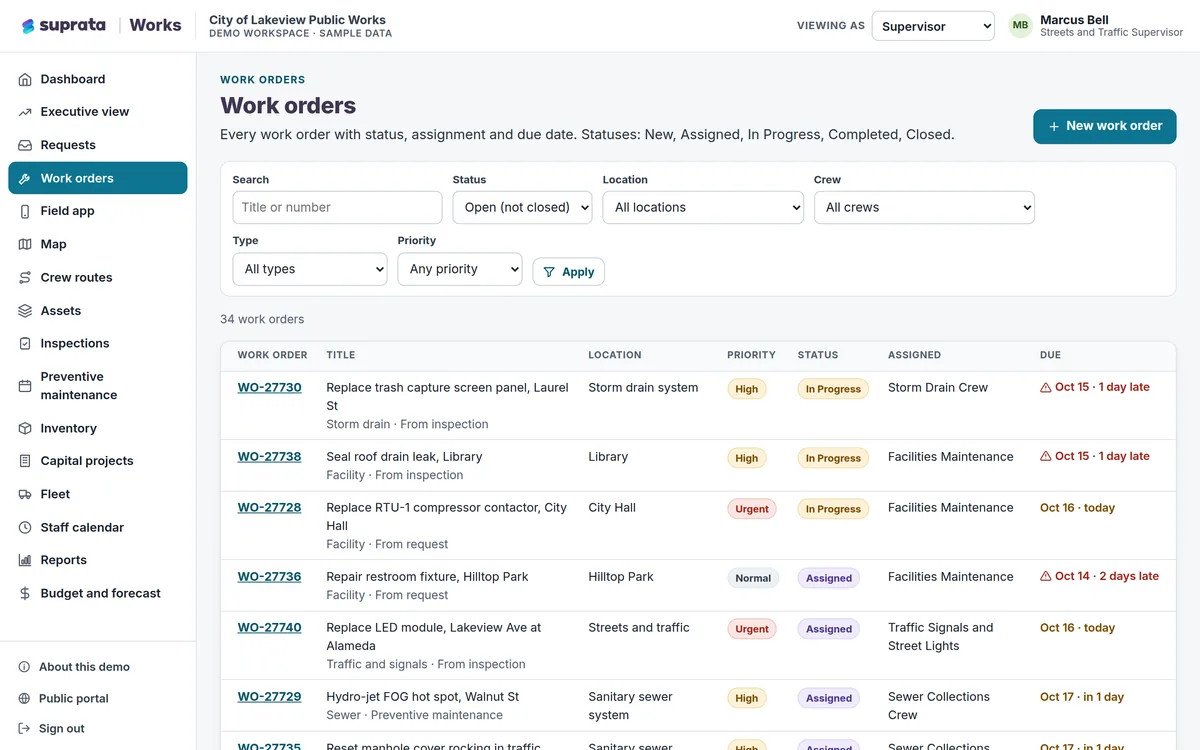Viewport: 1200px width, 750px height.
Task: Click the Budget and forecast dollar icon
Action: pyautogui.click(x=25, y=593)
